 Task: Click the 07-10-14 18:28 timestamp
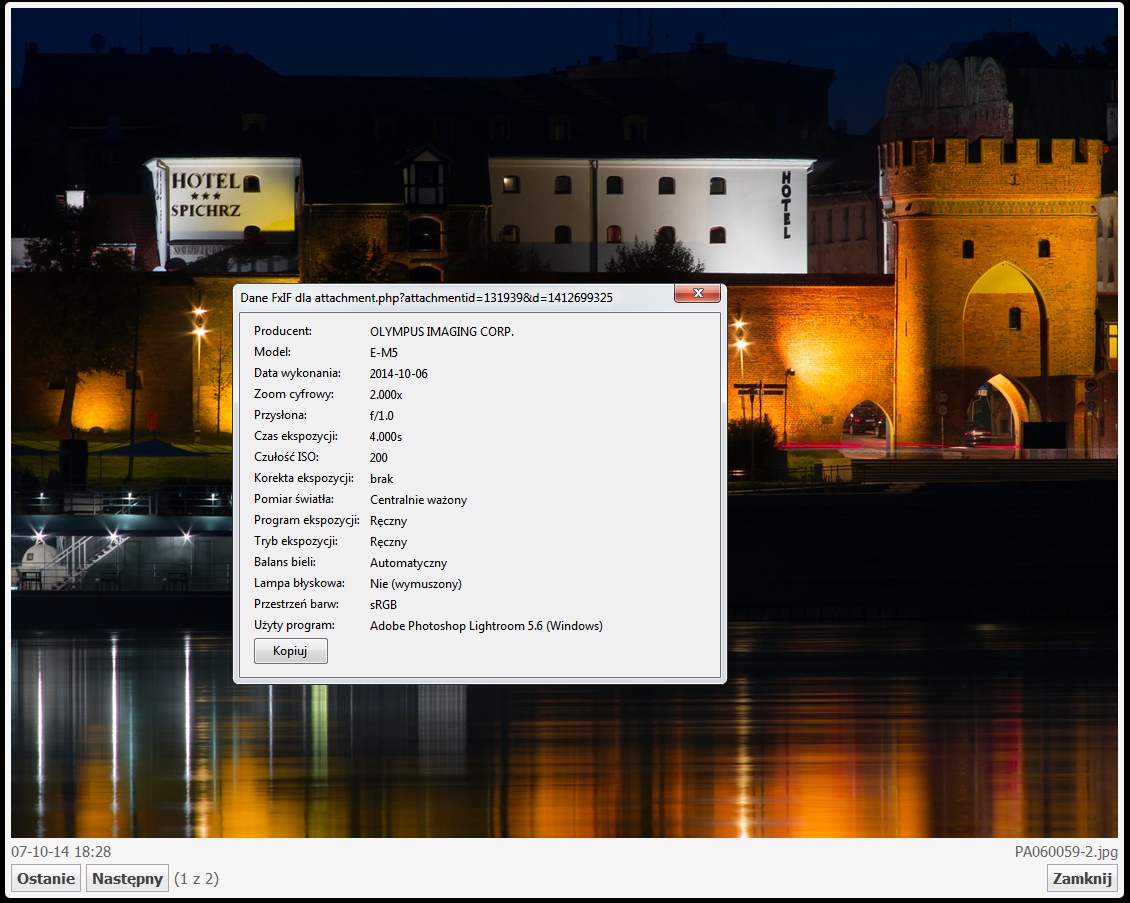click(61, 852)
